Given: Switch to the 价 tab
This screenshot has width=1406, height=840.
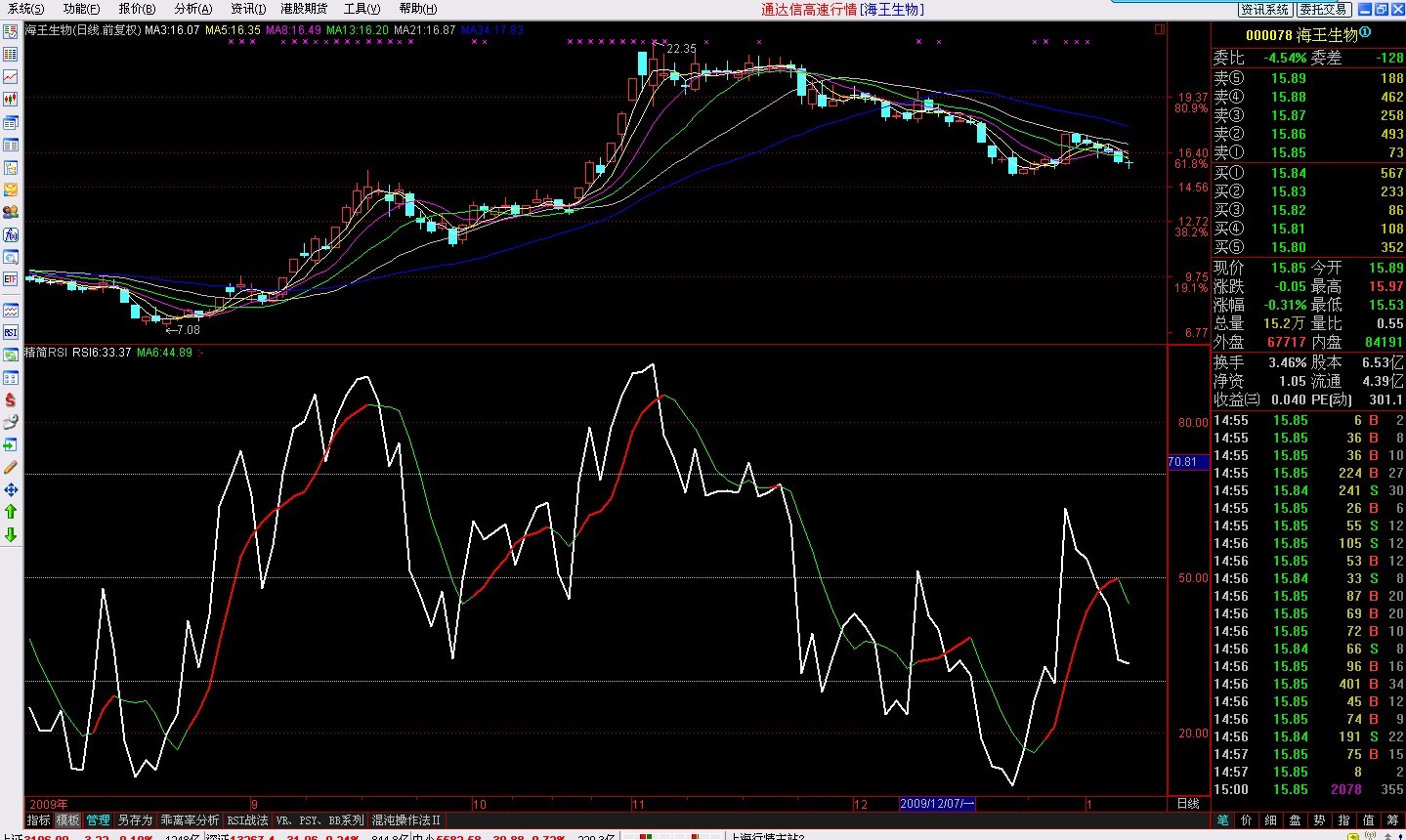Looking at the screenshot, I should [1247, 820].
